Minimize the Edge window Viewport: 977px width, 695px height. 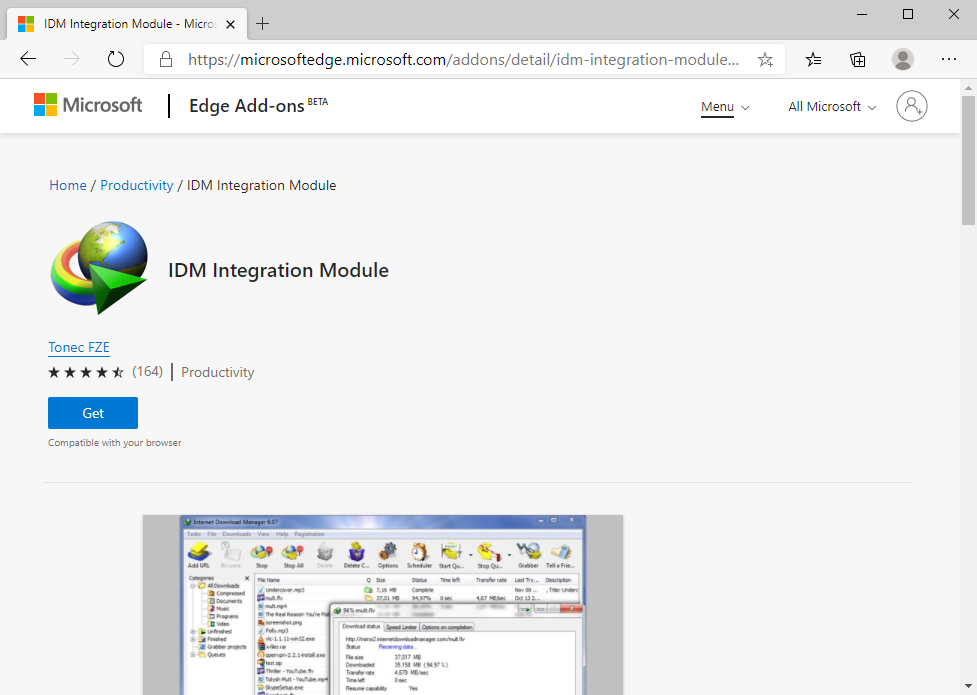(862, 14)
